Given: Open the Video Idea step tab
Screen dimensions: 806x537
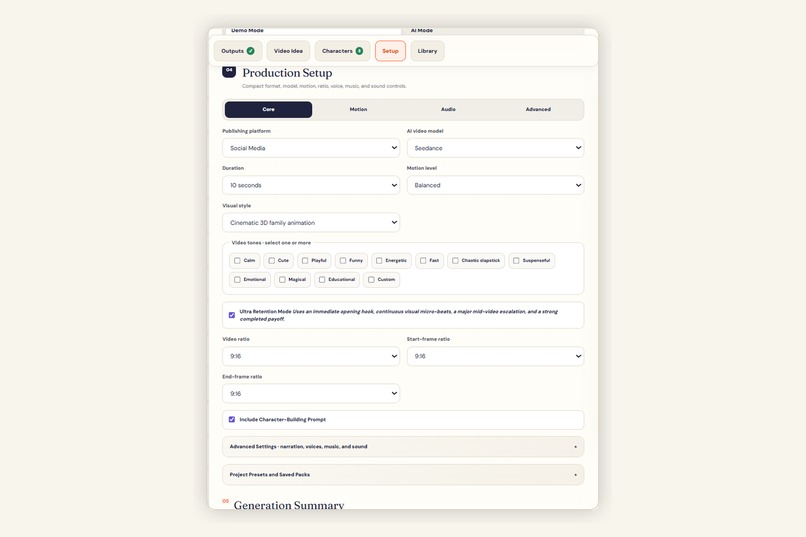Looking at the screenshot, I should coord(288,51).
